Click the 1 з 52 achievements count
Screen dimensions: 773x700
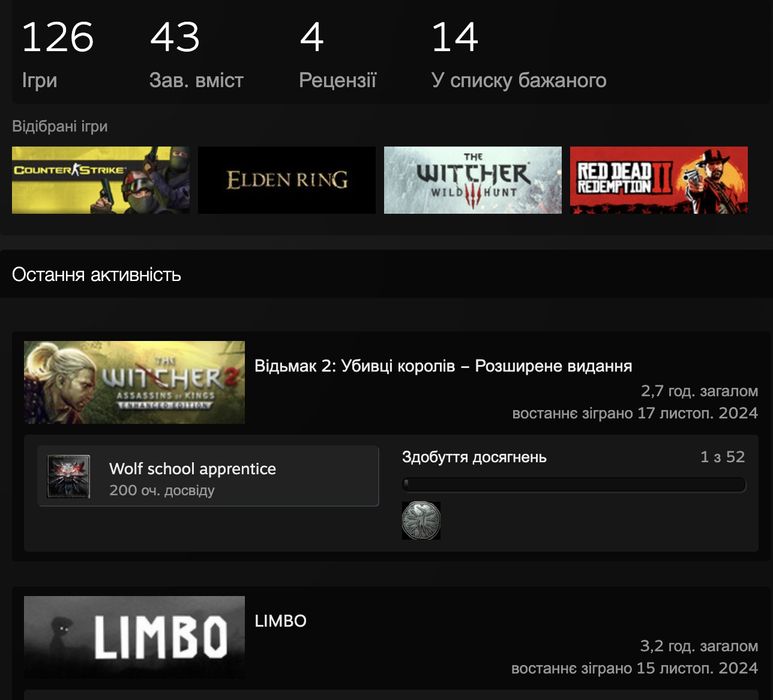point(722,456)
